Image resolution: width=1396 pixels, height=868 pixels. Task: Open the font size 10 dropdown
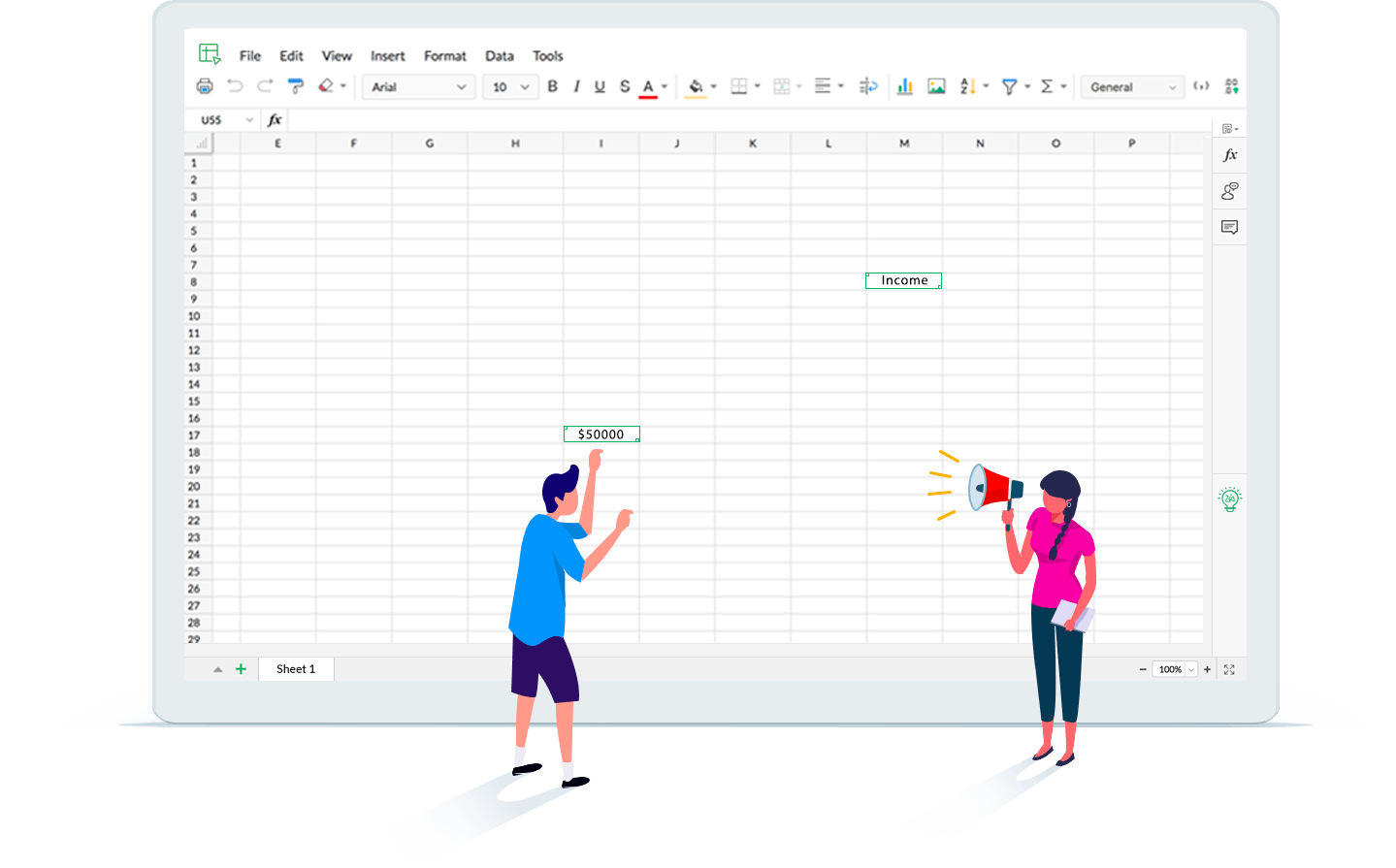(509, 86)
